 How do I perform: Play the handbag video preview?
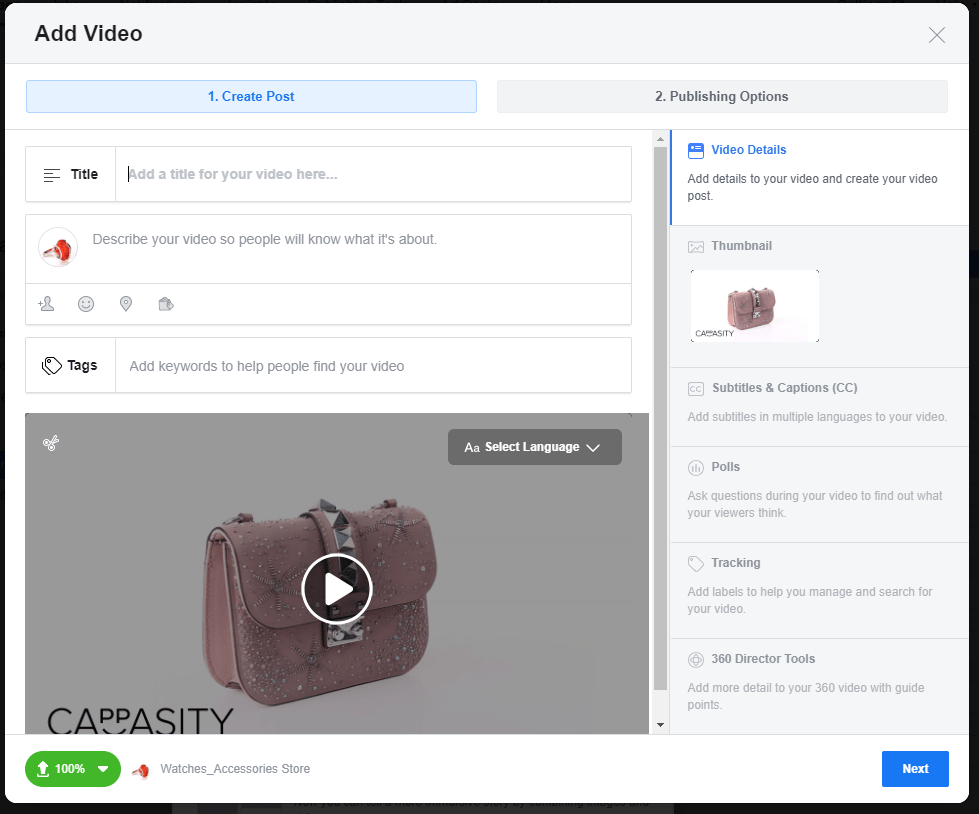point(337,589)
